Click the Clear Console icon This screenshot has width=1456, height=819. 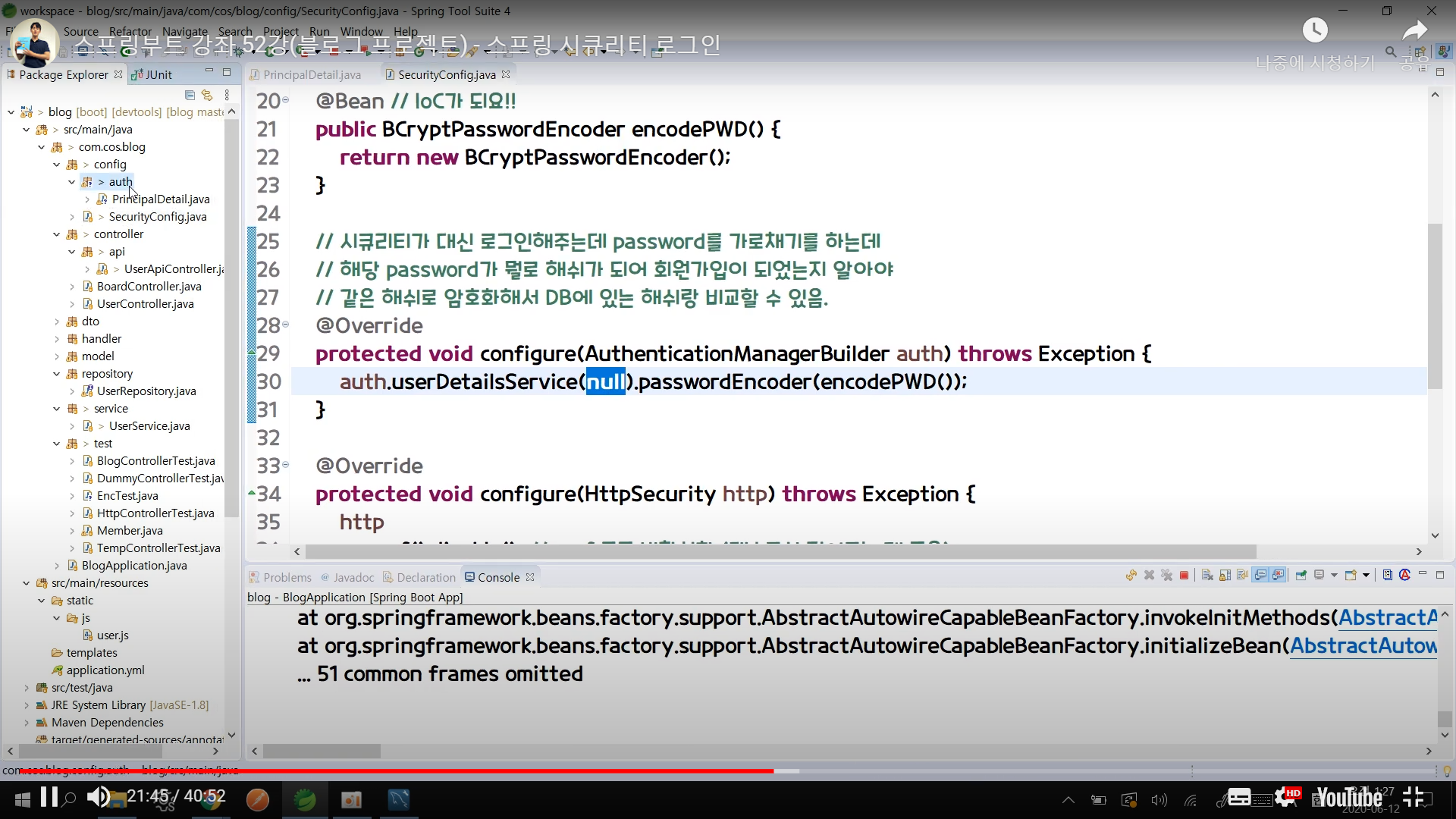click(1207, 576)
